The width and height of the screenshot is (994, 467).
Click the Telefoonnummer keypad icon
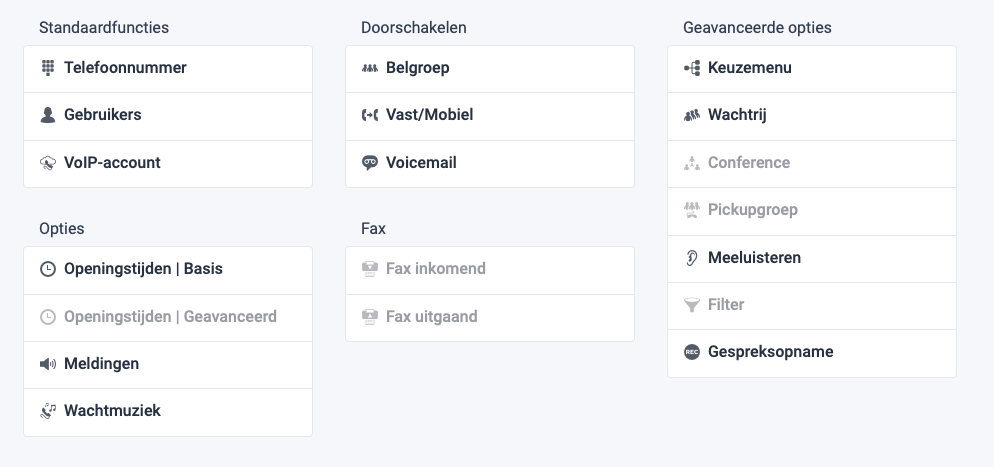pos(48,68)
